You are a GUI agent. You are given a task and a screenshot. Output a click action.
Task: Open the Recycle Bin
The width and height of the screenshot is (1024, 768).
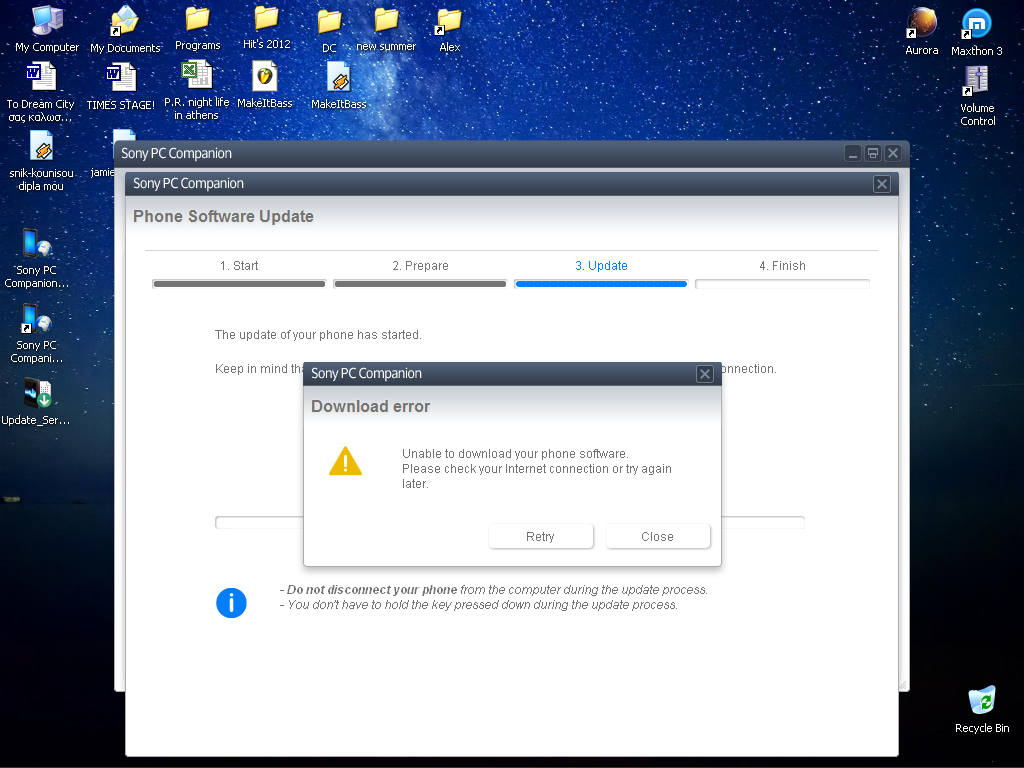[982, 709]
